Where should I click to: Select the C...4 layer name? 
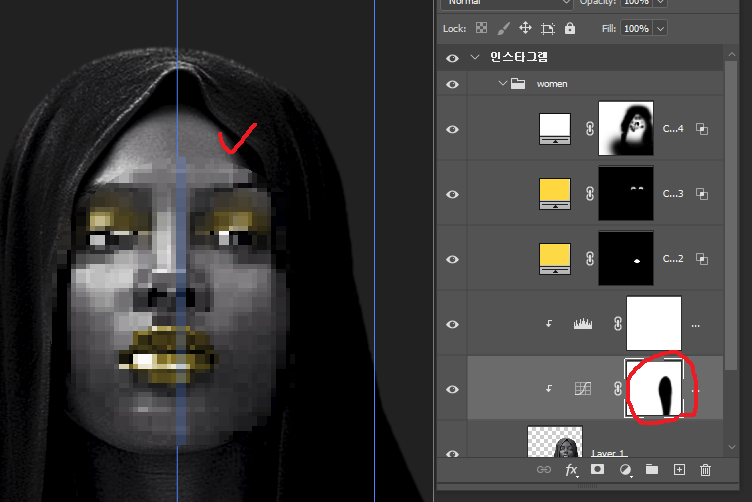point(673,128)
